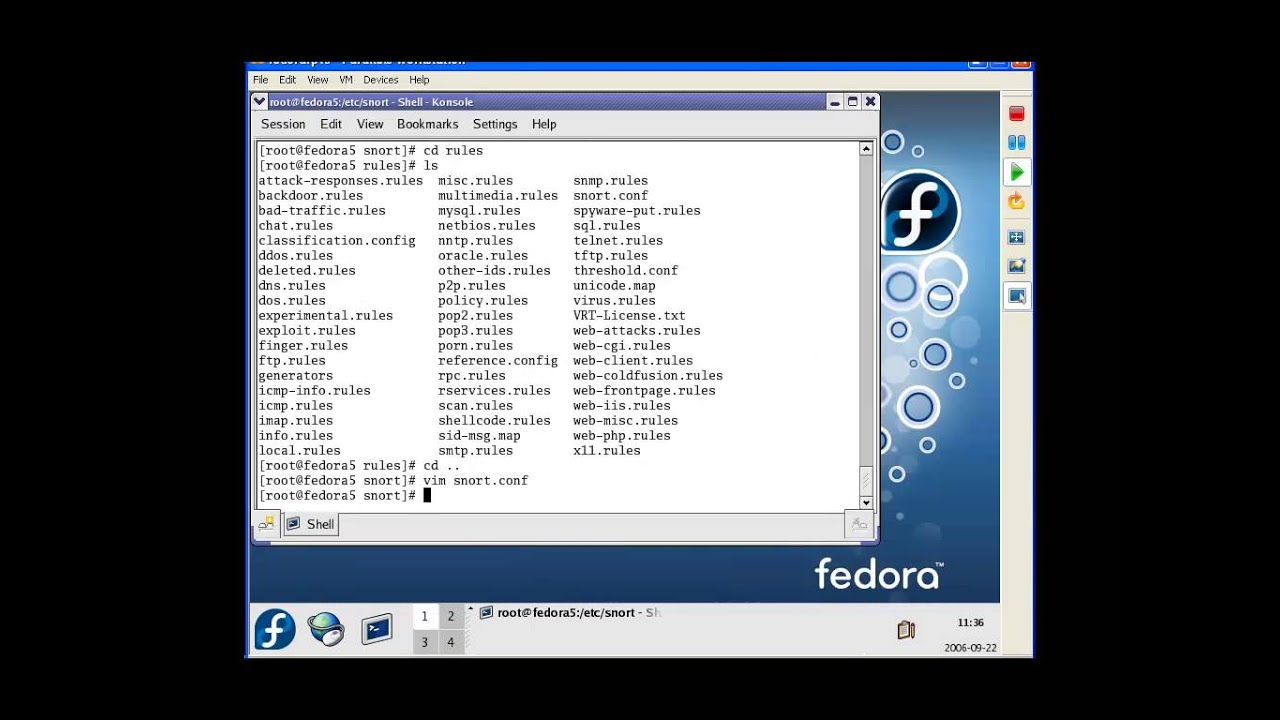Image resolution: width=1280 pixels, height=720 pixels.
Task: Launch the terminal icon in the panel
Action: click(x=377, y=629)
